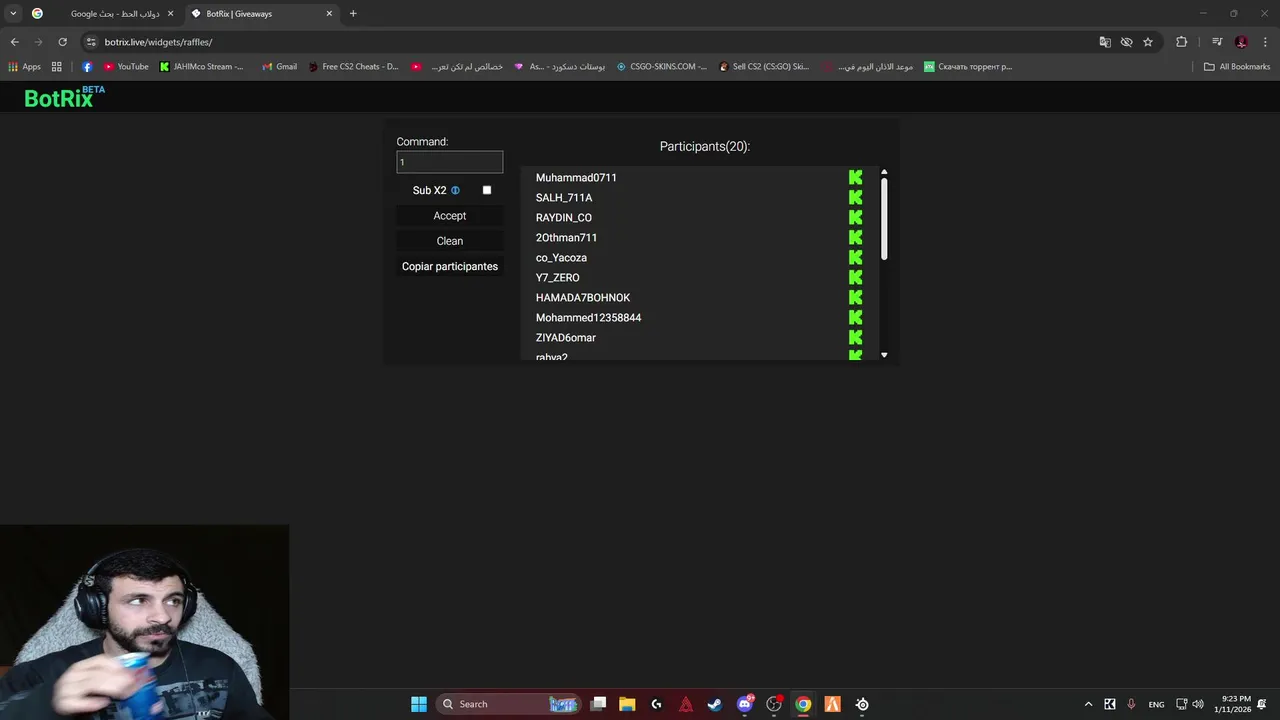Click the Windows Start button
1280x720 pixels.
[419, 704]
